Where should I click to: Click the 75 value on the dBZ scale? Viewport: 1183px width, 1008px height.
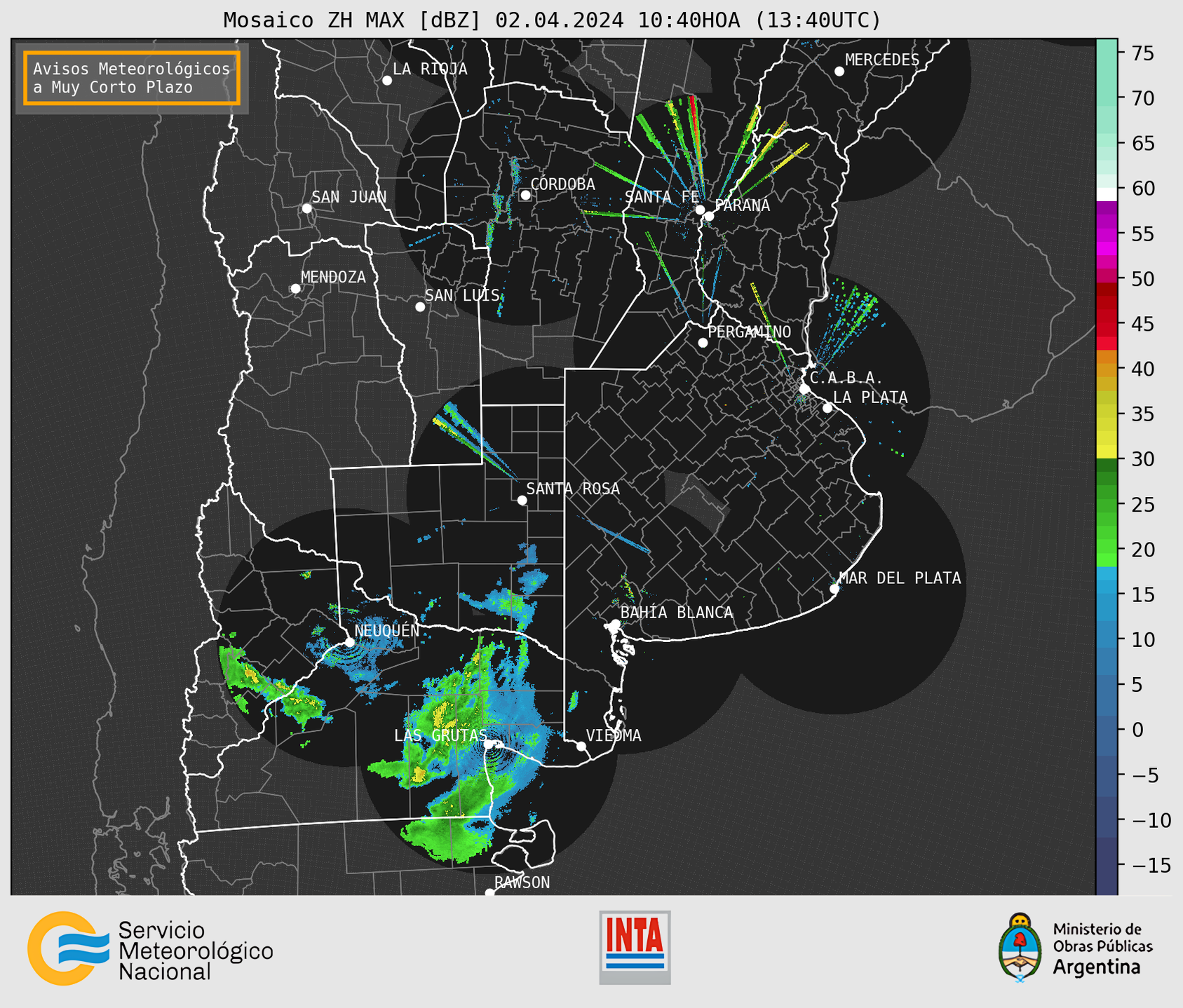1142,53
